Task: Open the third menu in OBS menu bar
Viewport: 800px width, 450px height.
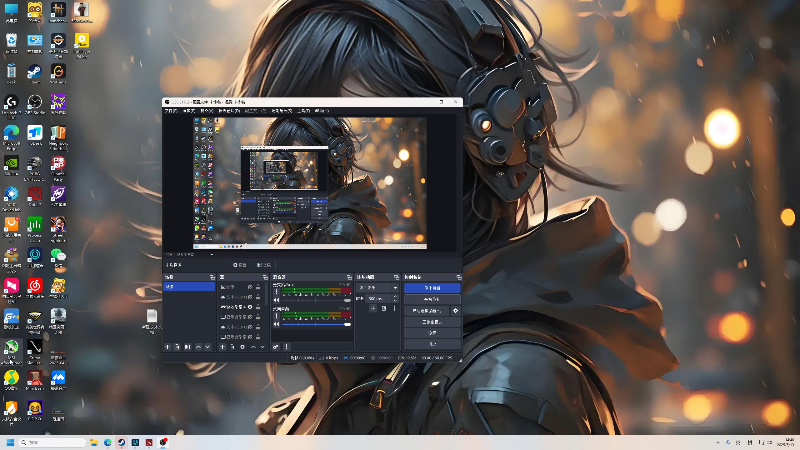Action: 207,111
